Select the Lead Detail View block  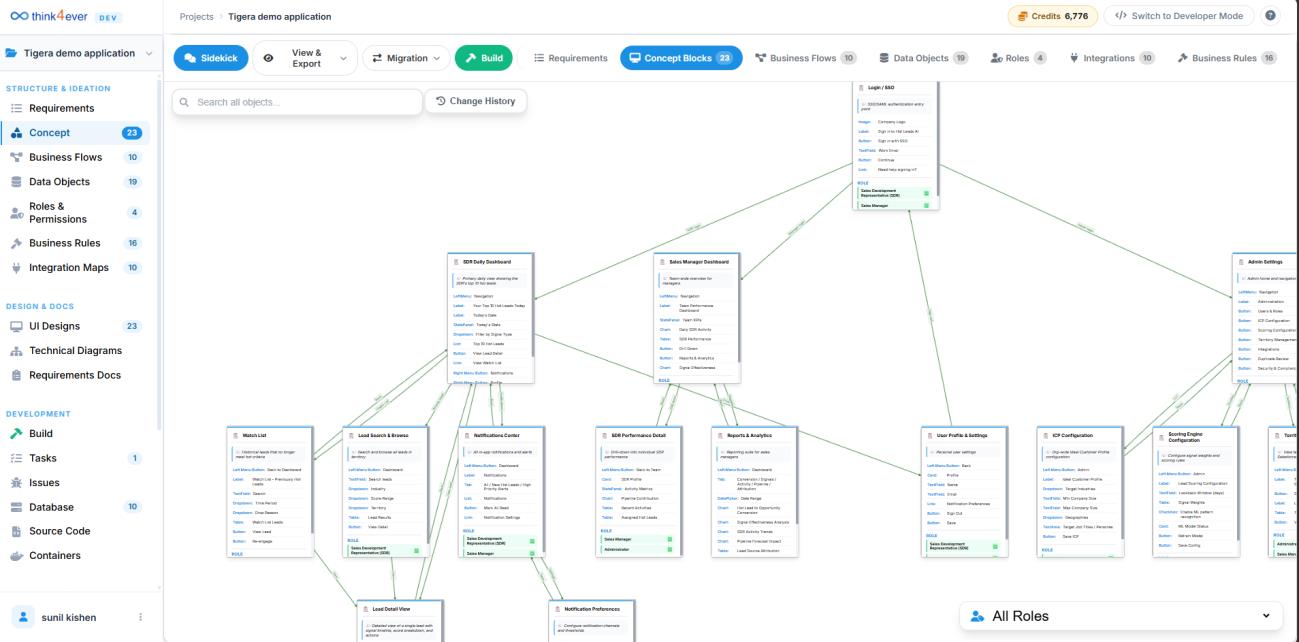[x=399, y=620]
